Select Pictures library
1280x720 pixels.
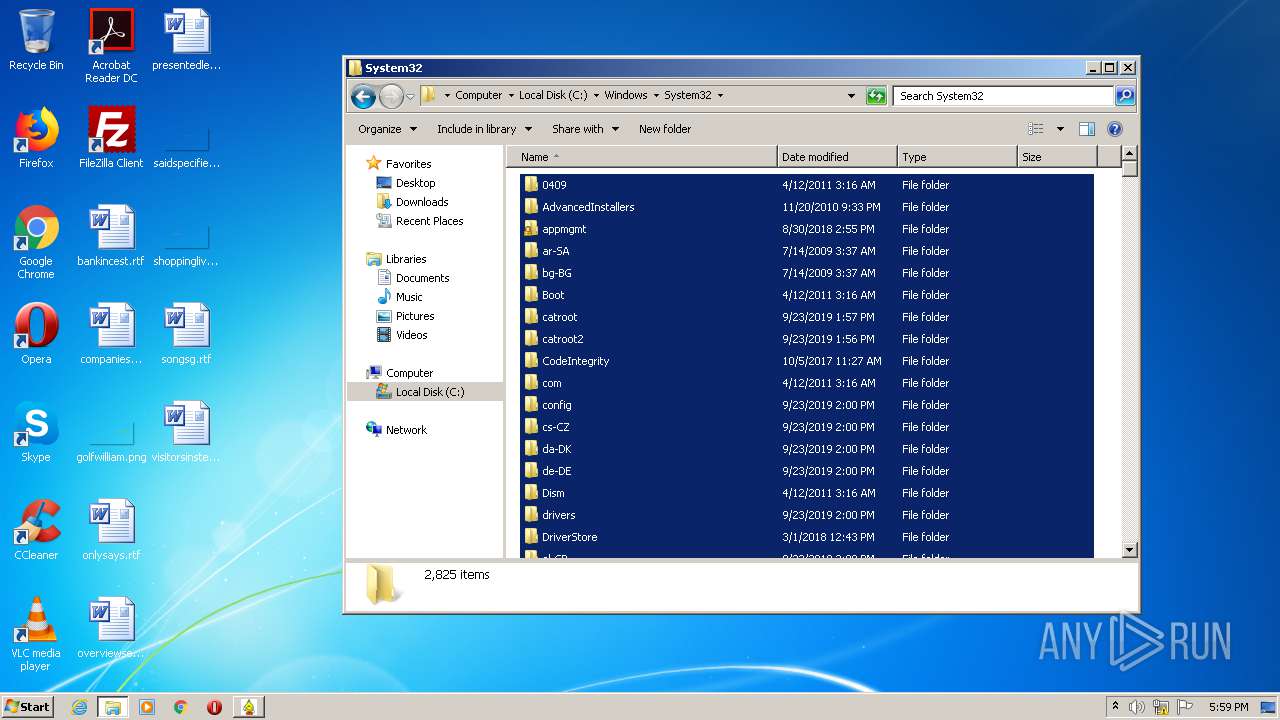414,316
